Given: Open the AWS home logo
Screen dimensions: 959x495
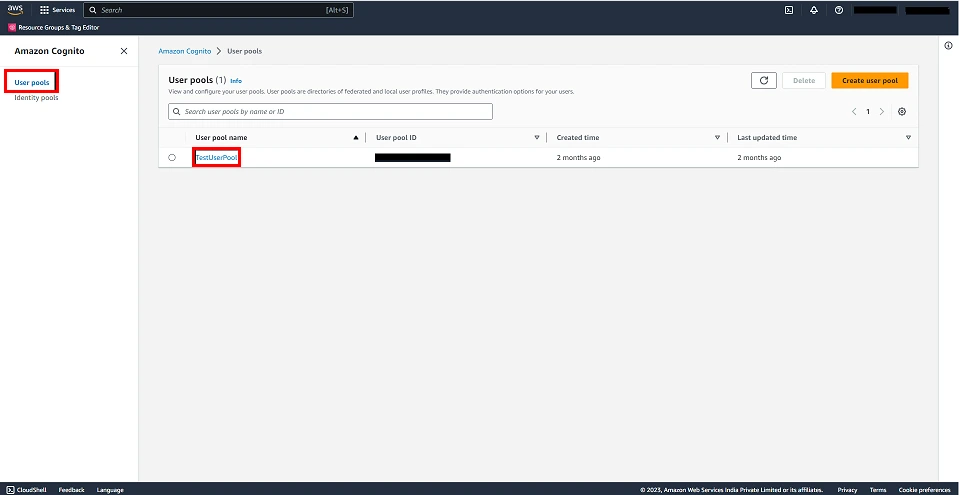Looking at the screenshot, I should coord(15,10).
